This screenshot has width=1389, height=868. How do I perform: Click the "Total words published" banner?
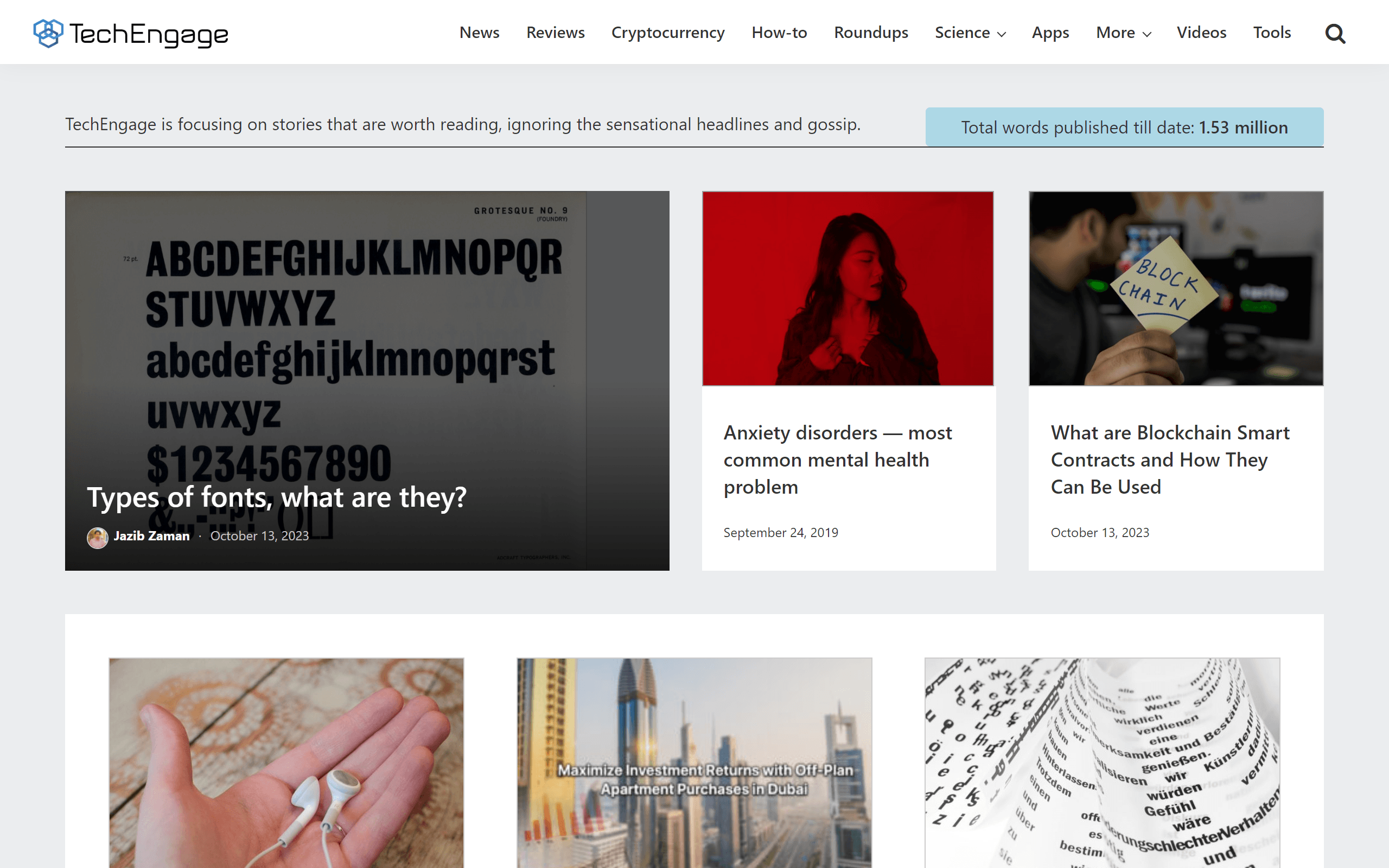click(x=1124, y=127)
